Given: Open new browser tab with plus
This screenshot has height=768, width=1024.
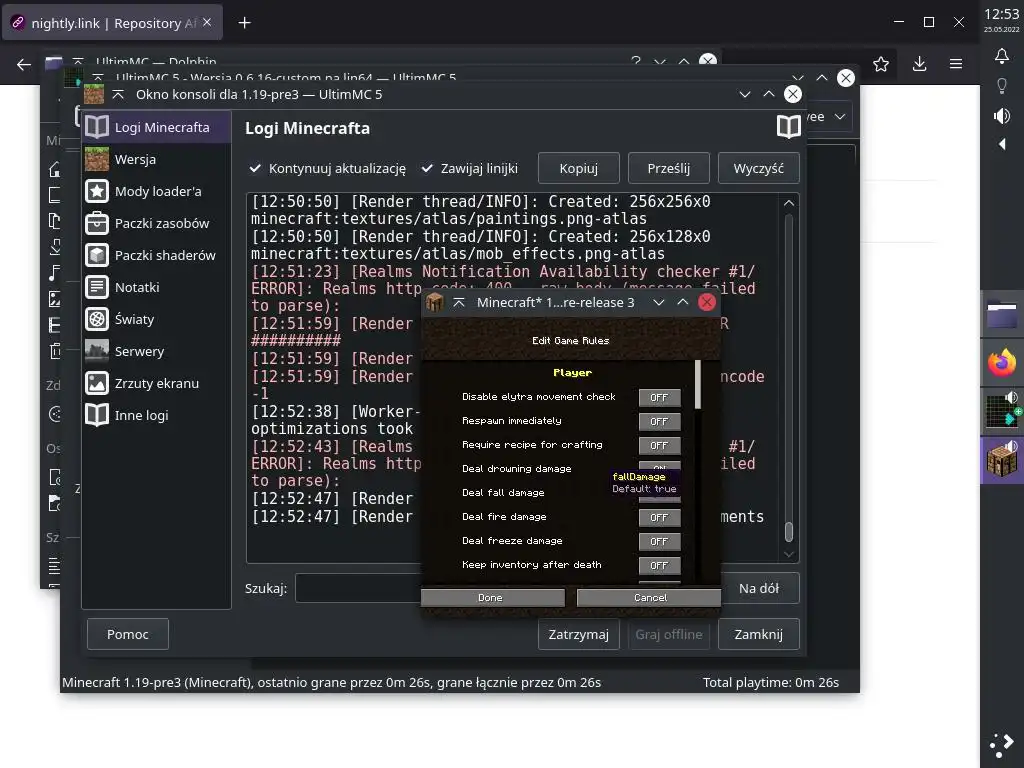Looking at the screenshot, I should [244, 23].
